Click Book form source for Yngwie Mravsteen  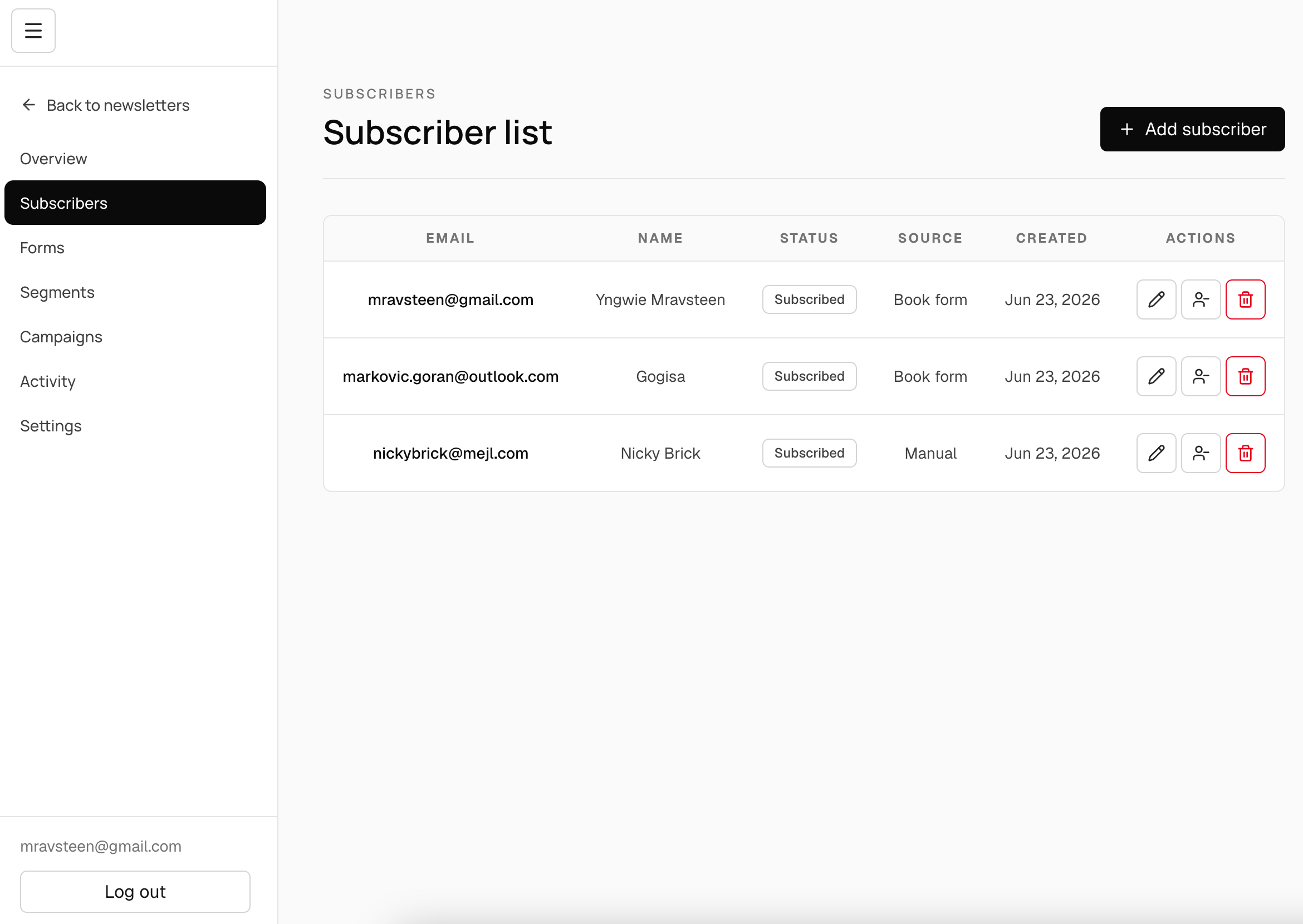point(930,300)
